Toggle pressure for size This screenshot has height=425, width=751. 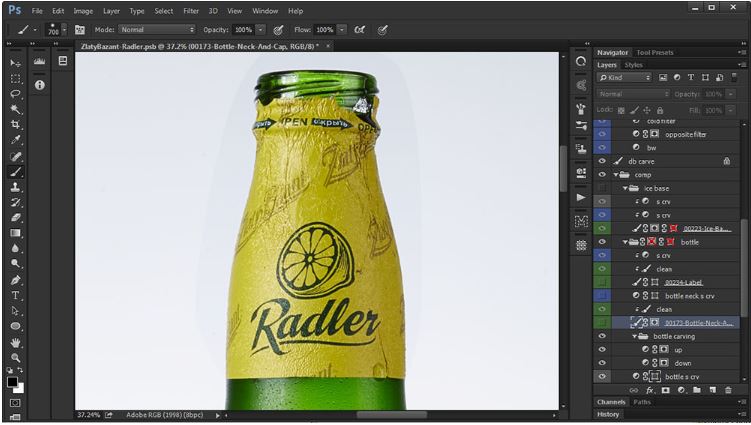(x=382, y=30)
